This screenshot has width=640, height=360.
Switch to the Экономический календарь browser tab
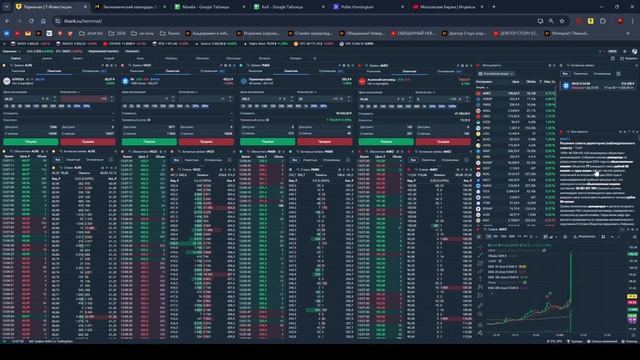[x=129, y=7]
